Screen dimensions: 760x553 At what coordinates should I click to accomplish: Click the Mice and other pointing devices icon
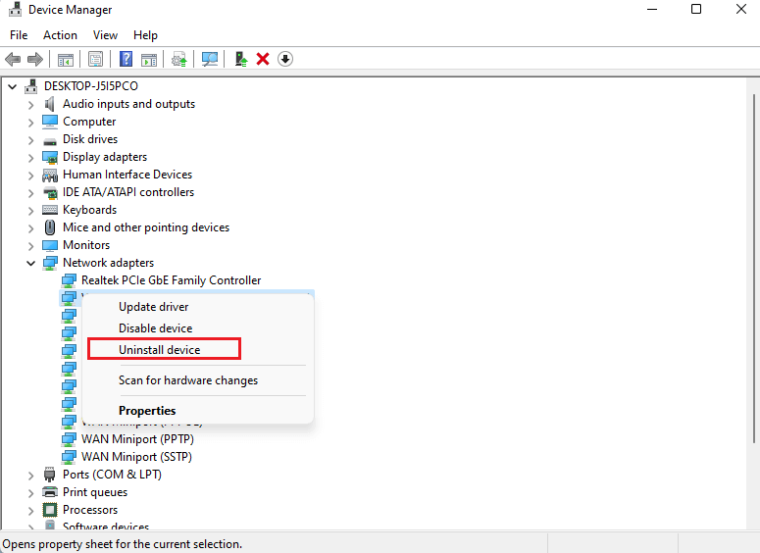tap(50, 227)
